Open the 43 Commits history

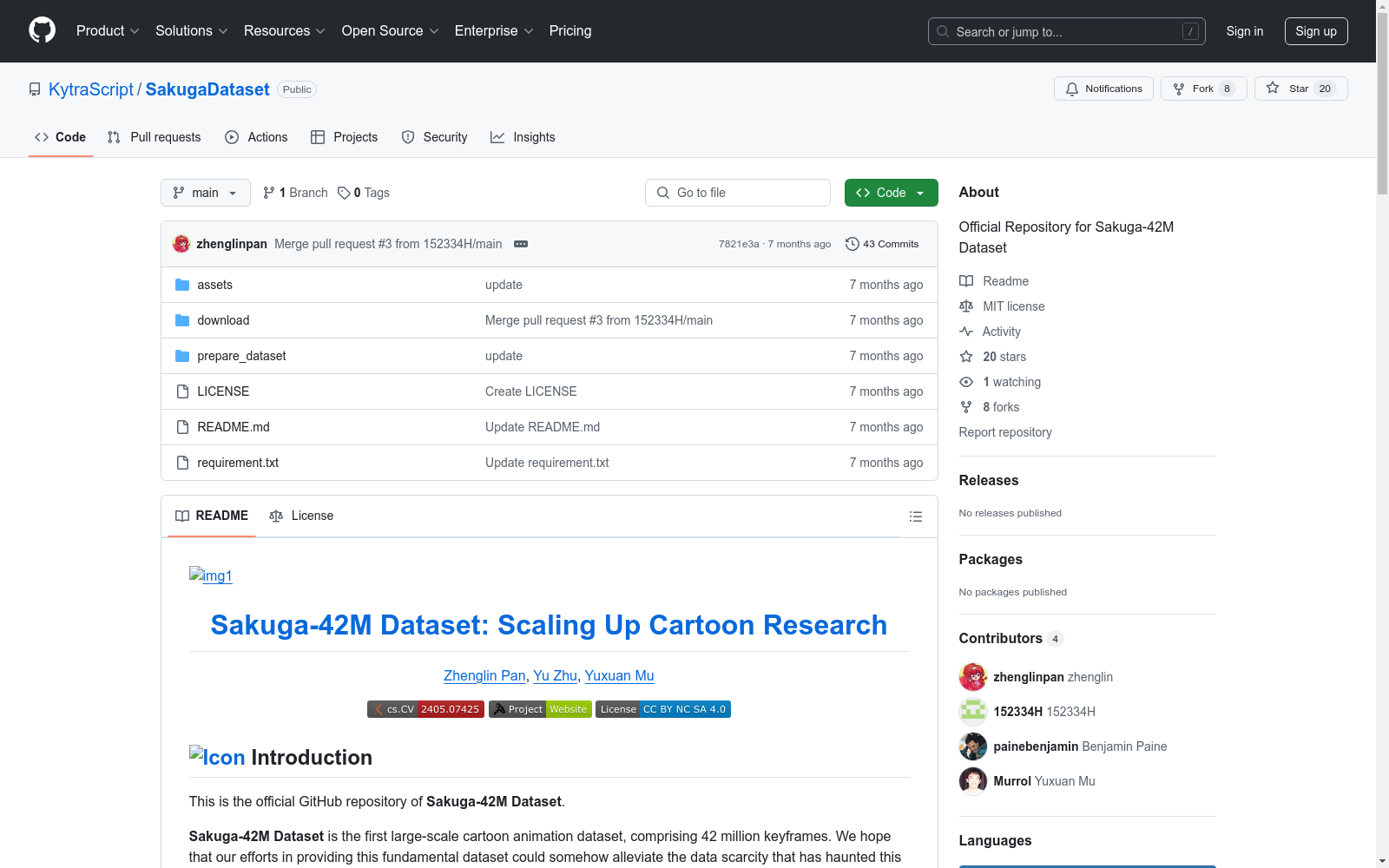click(x=882, y=244)
